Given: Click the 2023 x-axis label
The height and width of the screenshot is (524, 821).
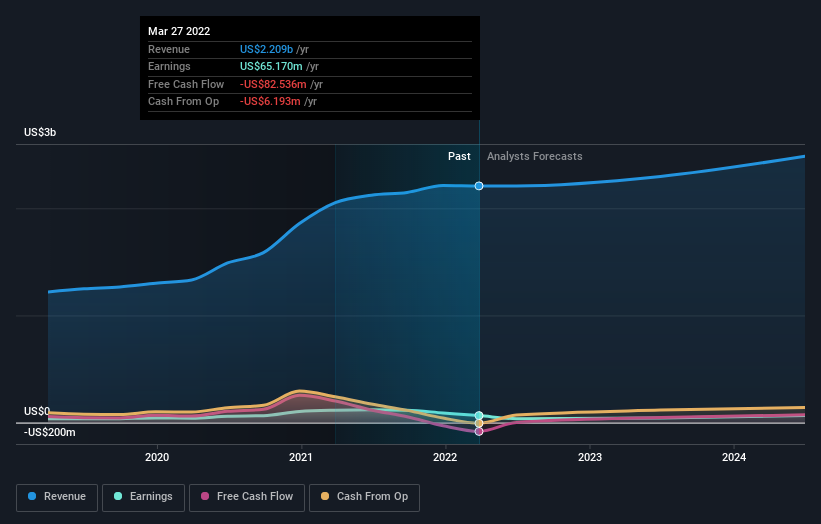Looking at the screenshot, I should 590,458.
